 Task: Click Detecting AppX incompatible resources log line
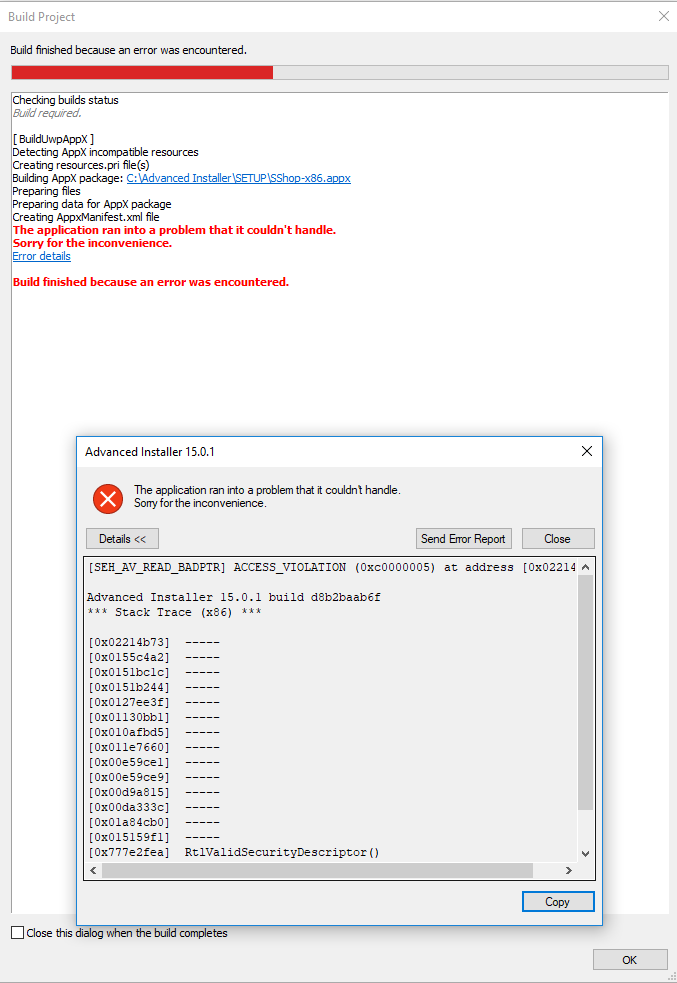pyautogui.click(x=105, y=152)
